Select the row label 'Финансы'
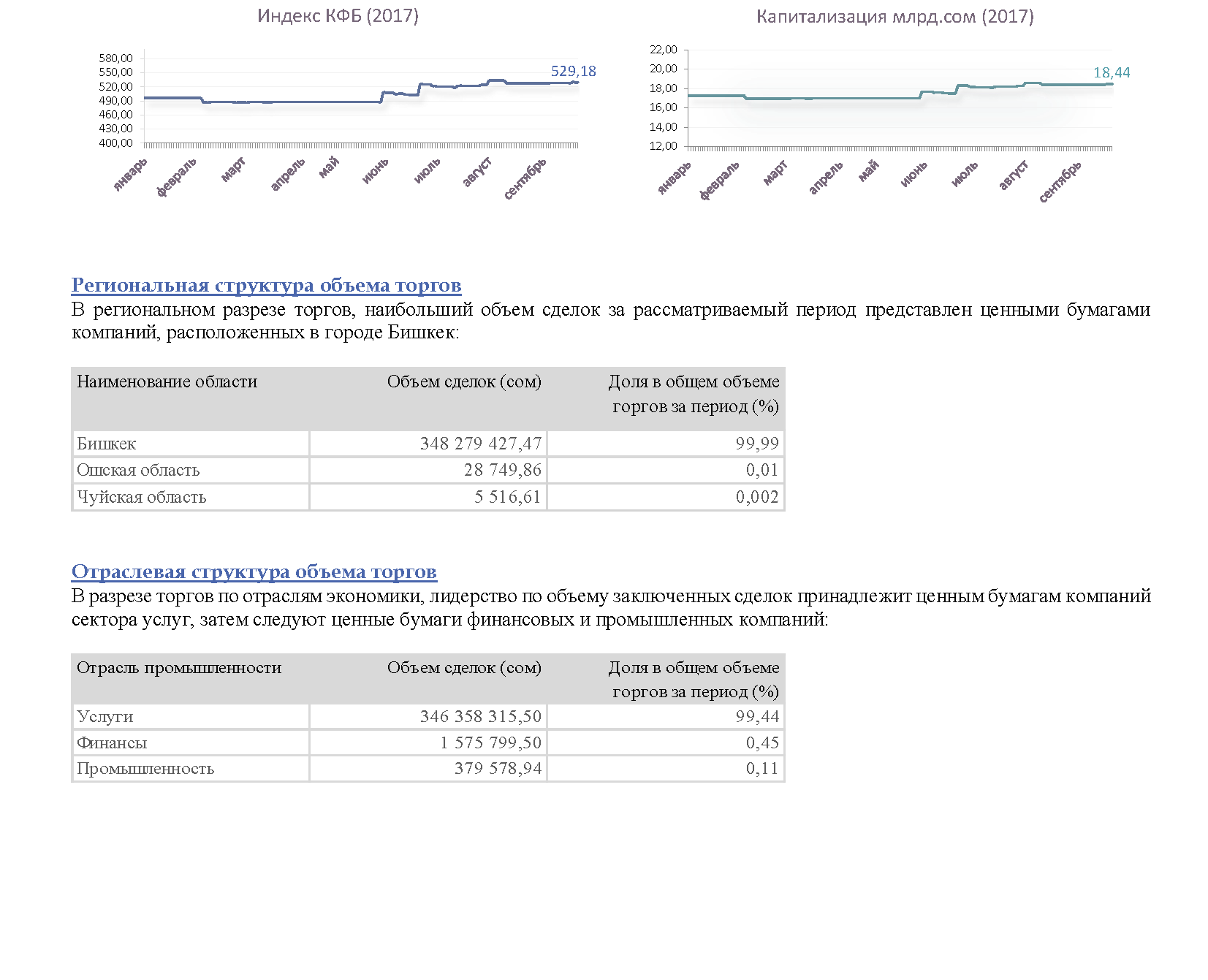Screen dimensions: 1208x980 pos(112,742)
